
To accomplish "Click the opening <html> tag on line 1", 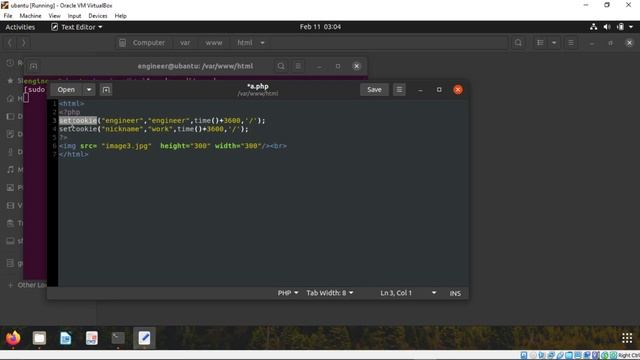I will click(x=71, y=104).
